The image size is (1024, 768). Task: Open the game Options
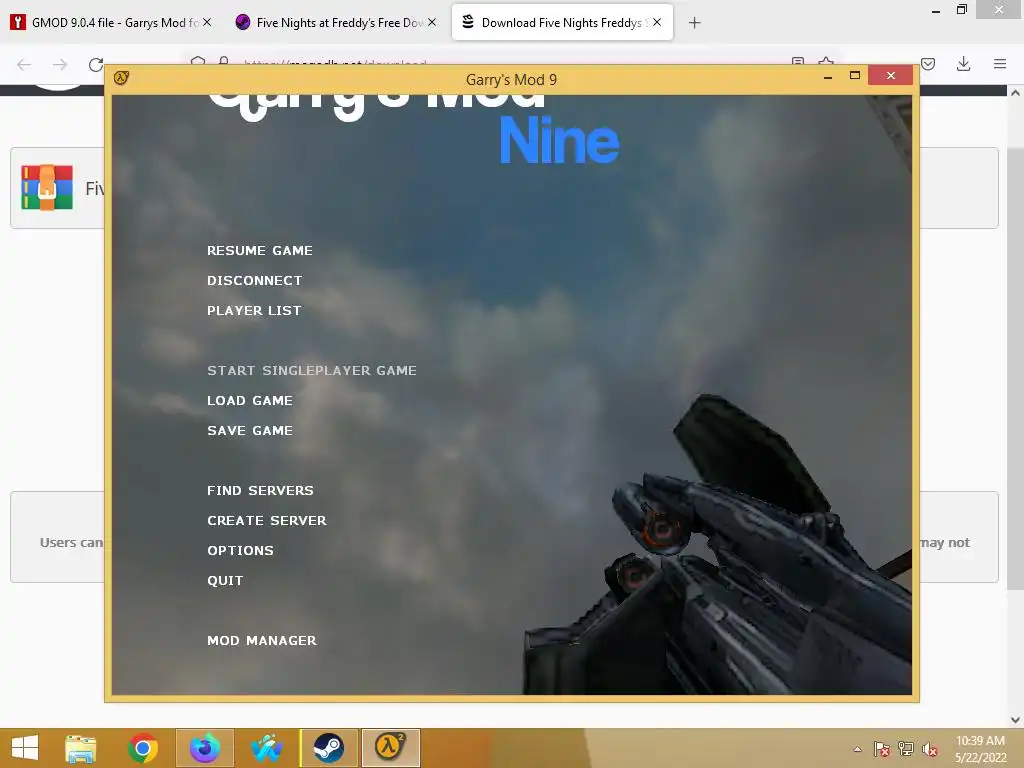240,551
